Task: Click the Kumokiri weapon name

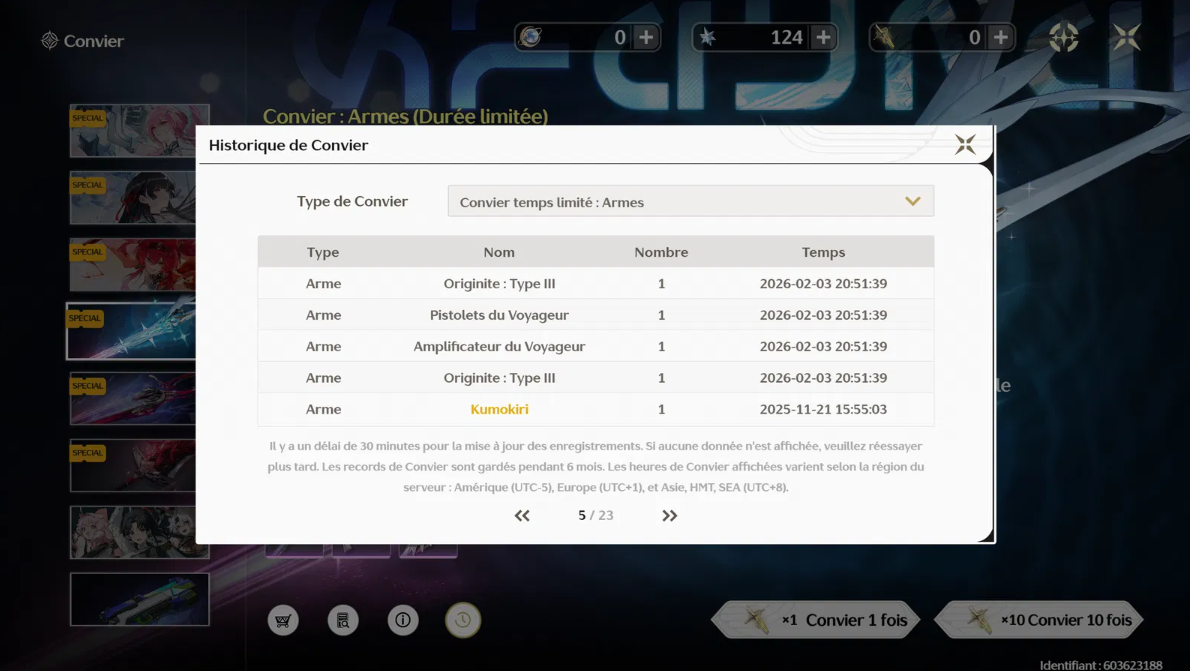Action: [499, 409]
